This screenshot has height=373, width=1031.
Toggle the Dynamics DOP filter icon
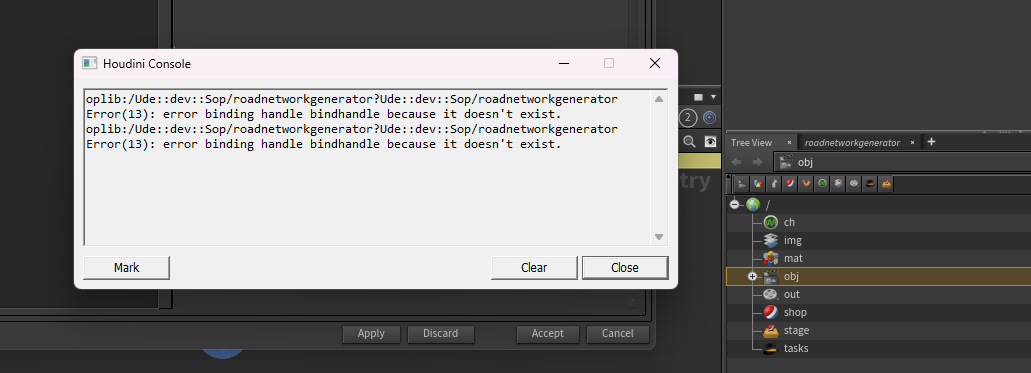[x=774, y=184]
